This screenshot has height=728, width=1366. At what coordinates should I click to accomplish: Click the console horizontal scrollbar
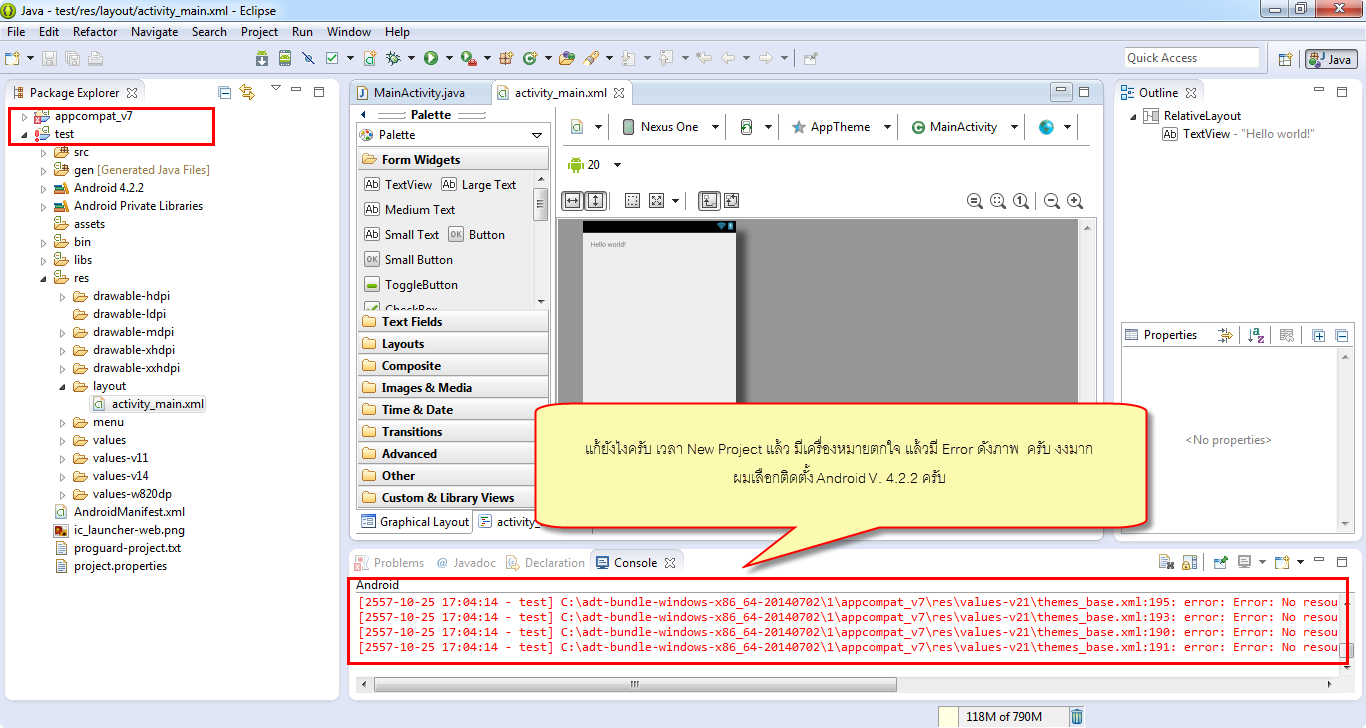tap(634, 684)
